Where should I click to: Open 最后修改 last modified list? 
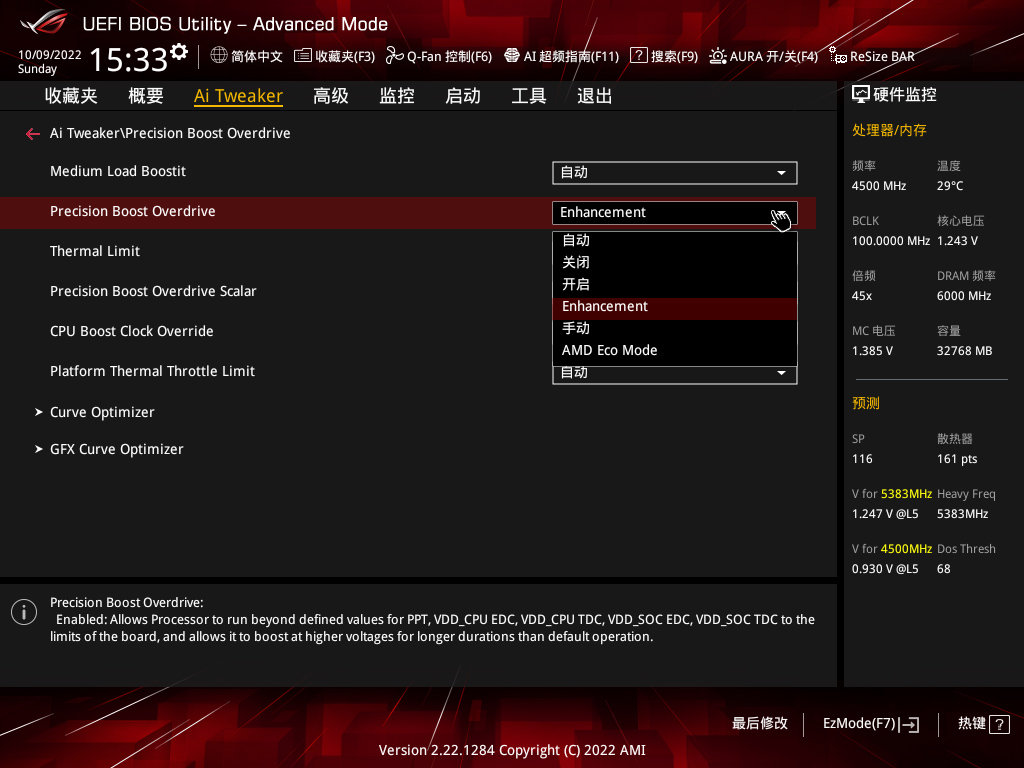[x=760, y=724]
